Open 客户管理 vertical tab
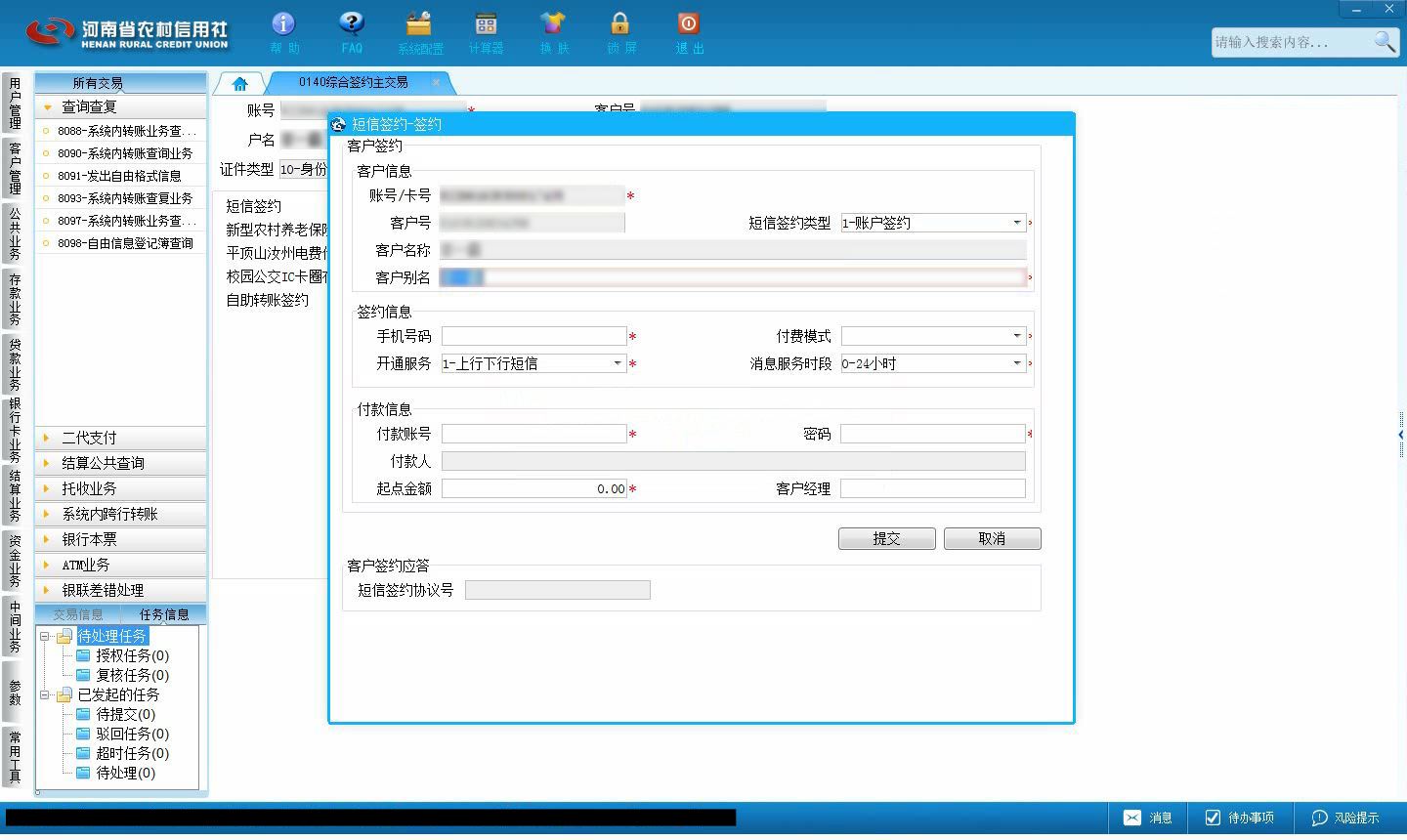Screen dimensions: 1407x840 coord(15,168)
